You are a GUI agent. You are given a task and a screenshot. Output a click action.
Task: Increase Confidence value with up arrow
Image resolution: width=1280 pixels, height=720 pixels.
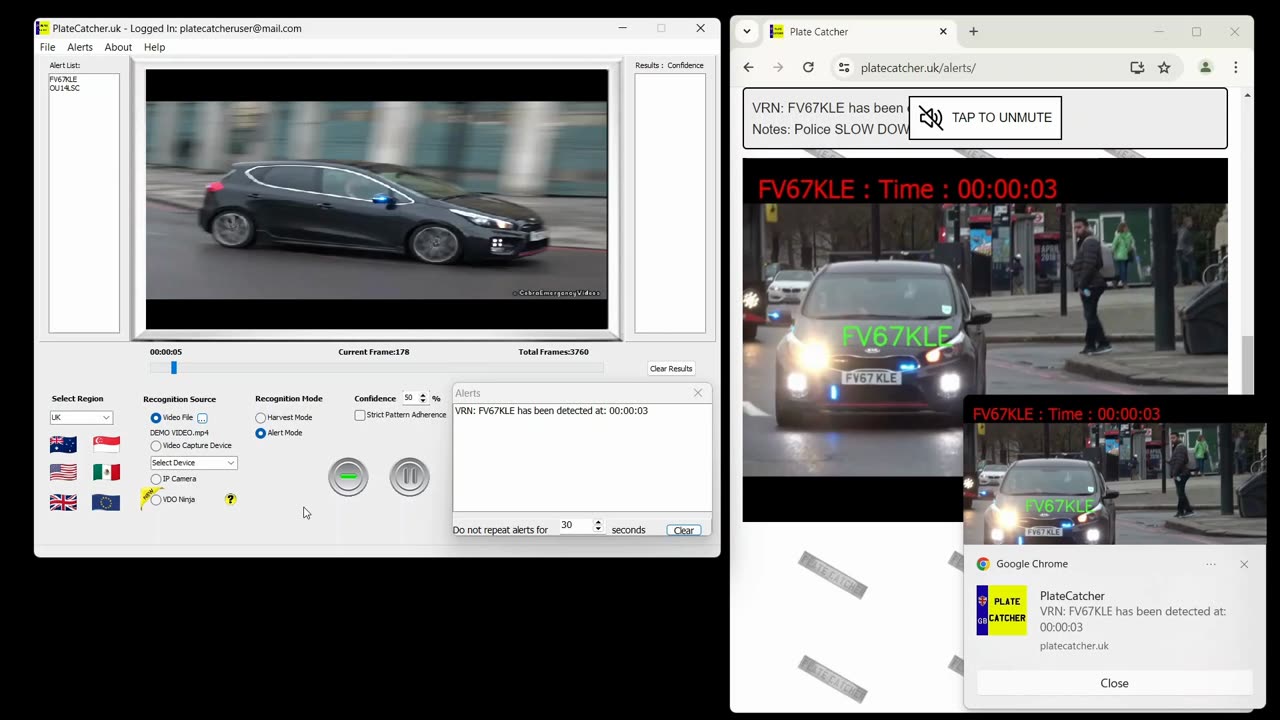click(x=423, y=395)
